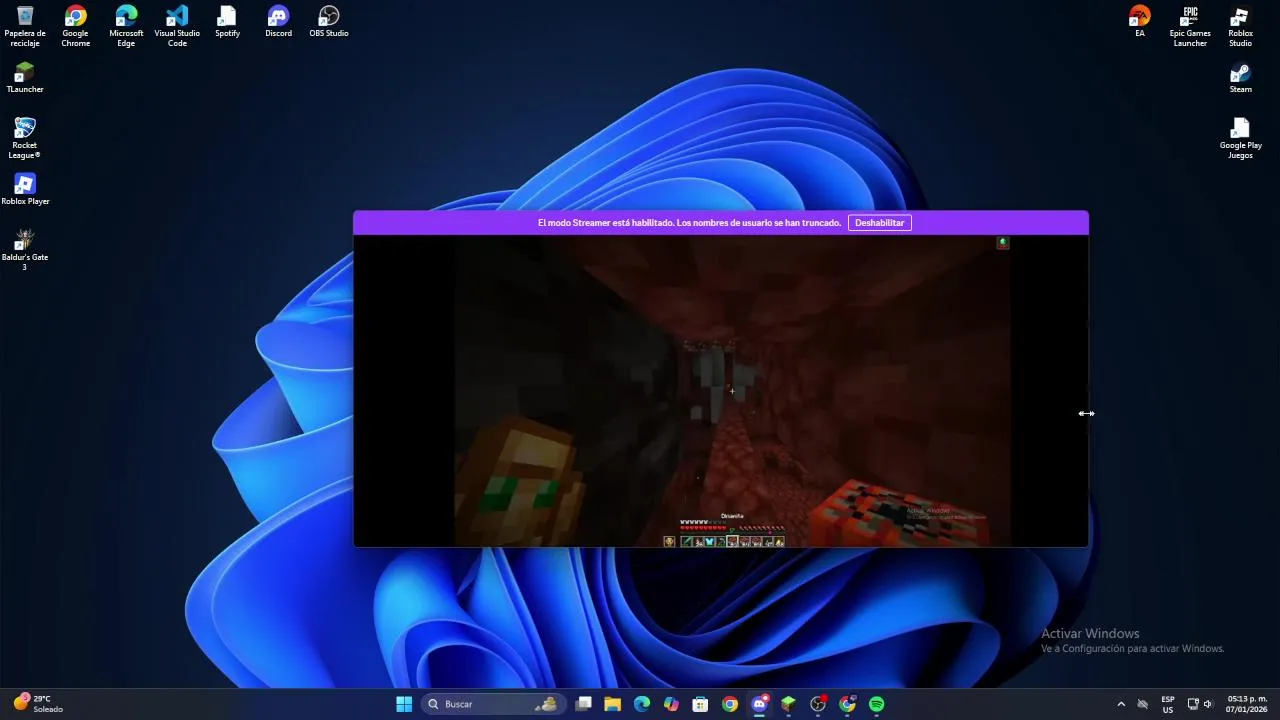Open network settings from the tray

(x=1193, y=704)
